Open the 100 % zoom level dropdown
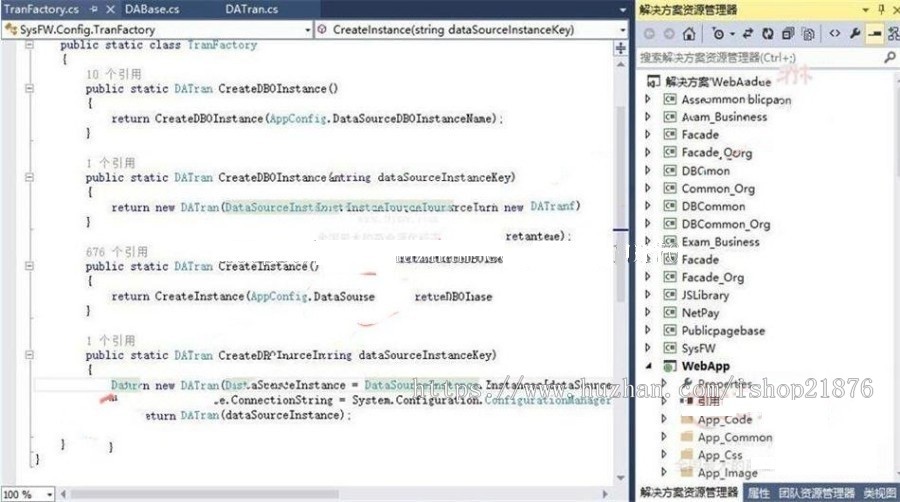 (49, 495)
